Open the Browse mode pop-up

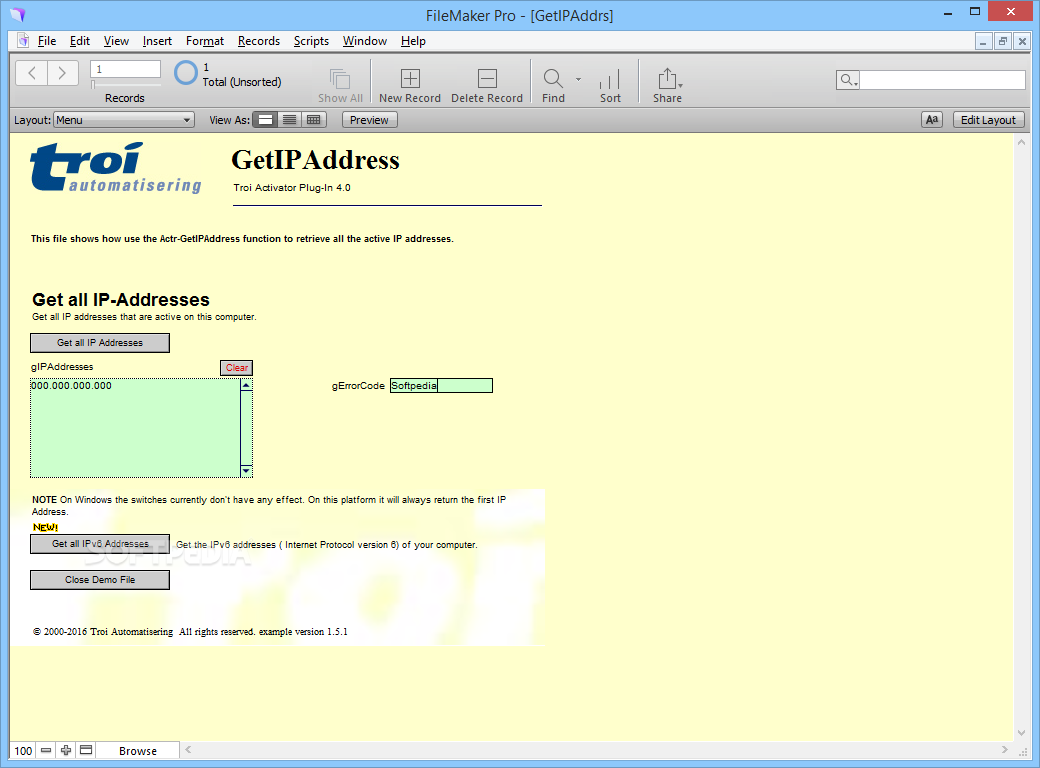[x=138, y=751]
